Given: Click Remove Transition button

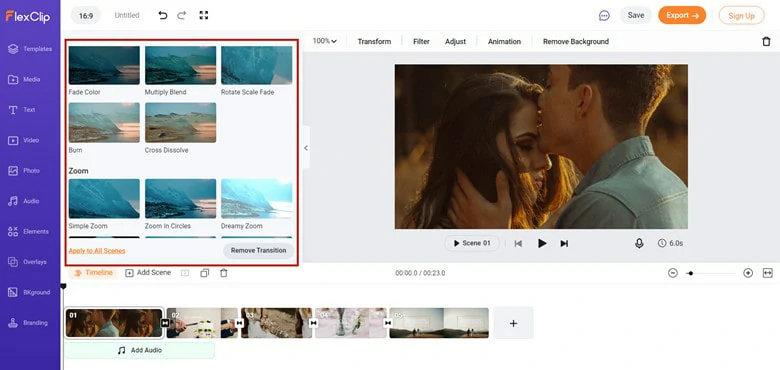Looking at the screenshot, I should pos(258,250).
